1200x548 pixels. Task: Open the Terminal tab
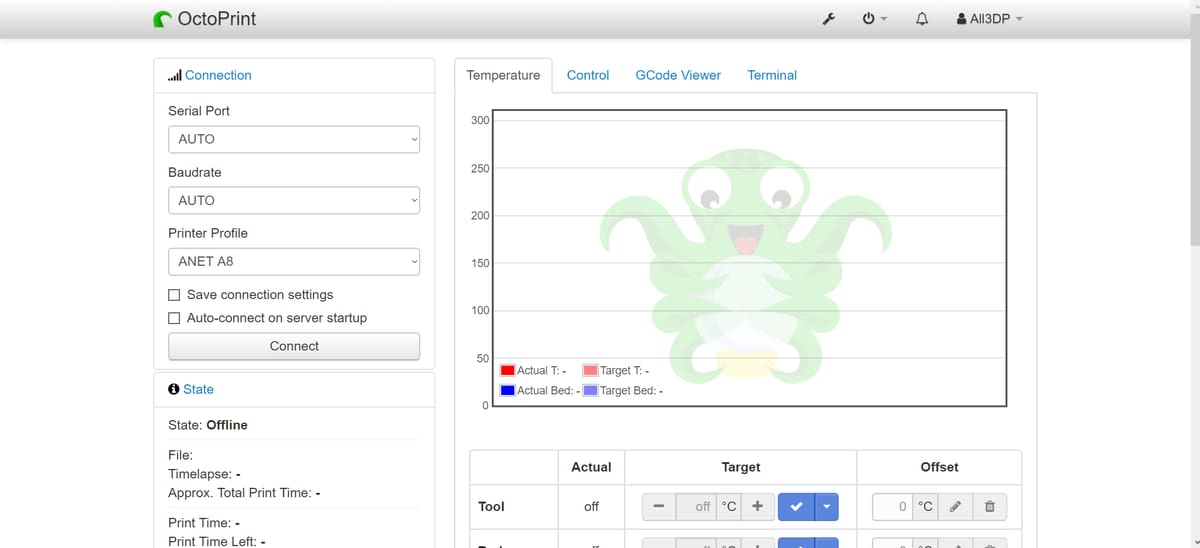coord(772,75)
